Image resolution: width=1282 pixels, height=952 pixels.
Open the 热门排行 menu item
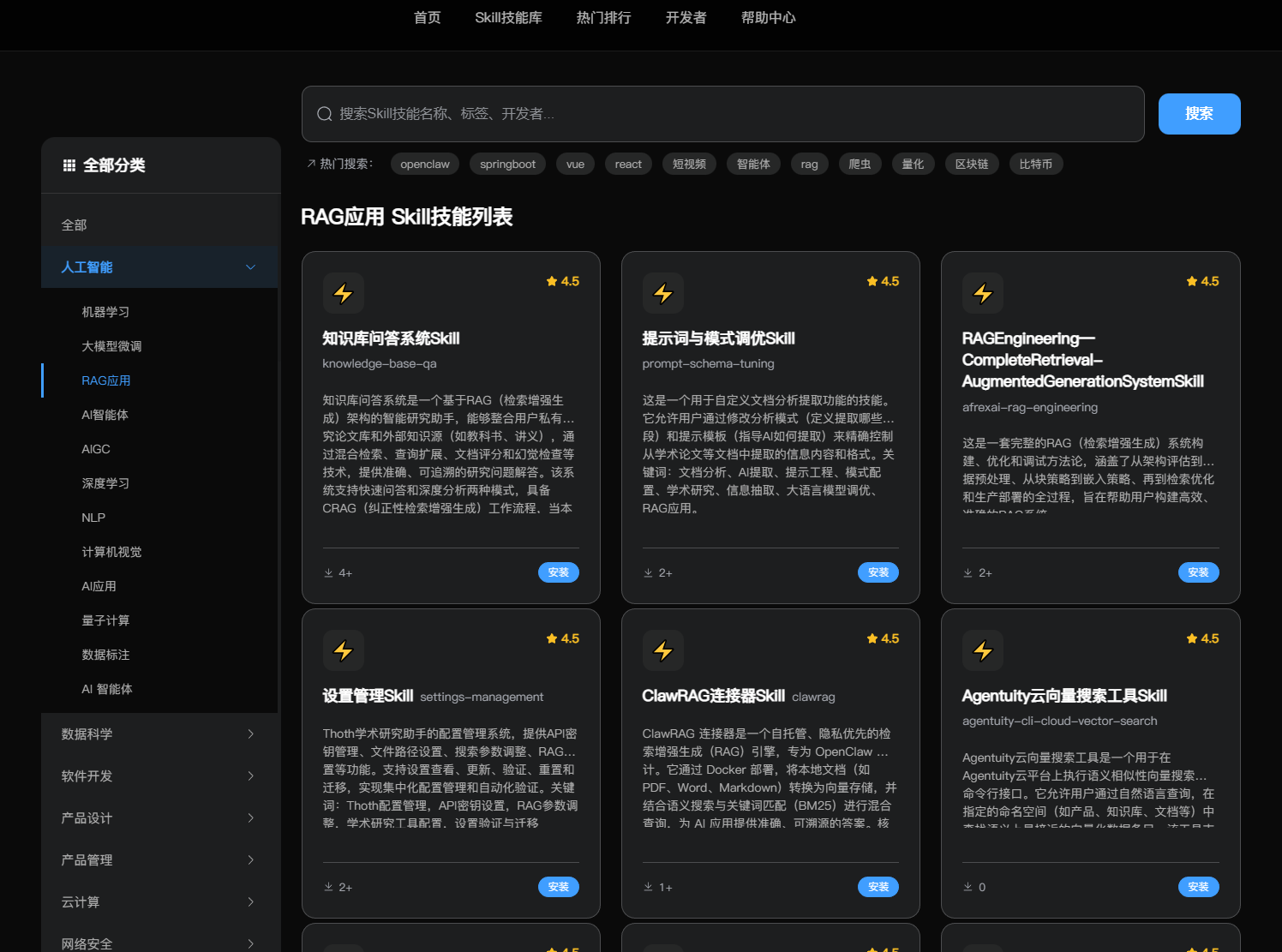603,18
